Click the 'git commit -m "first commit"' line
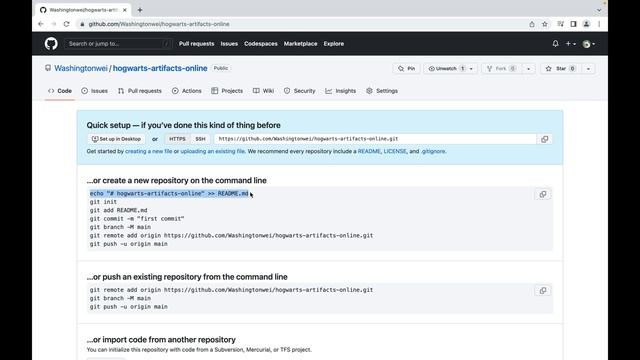The width and height of the screenshot is (640, 360). pyautogui.click(x=137, y=219)
